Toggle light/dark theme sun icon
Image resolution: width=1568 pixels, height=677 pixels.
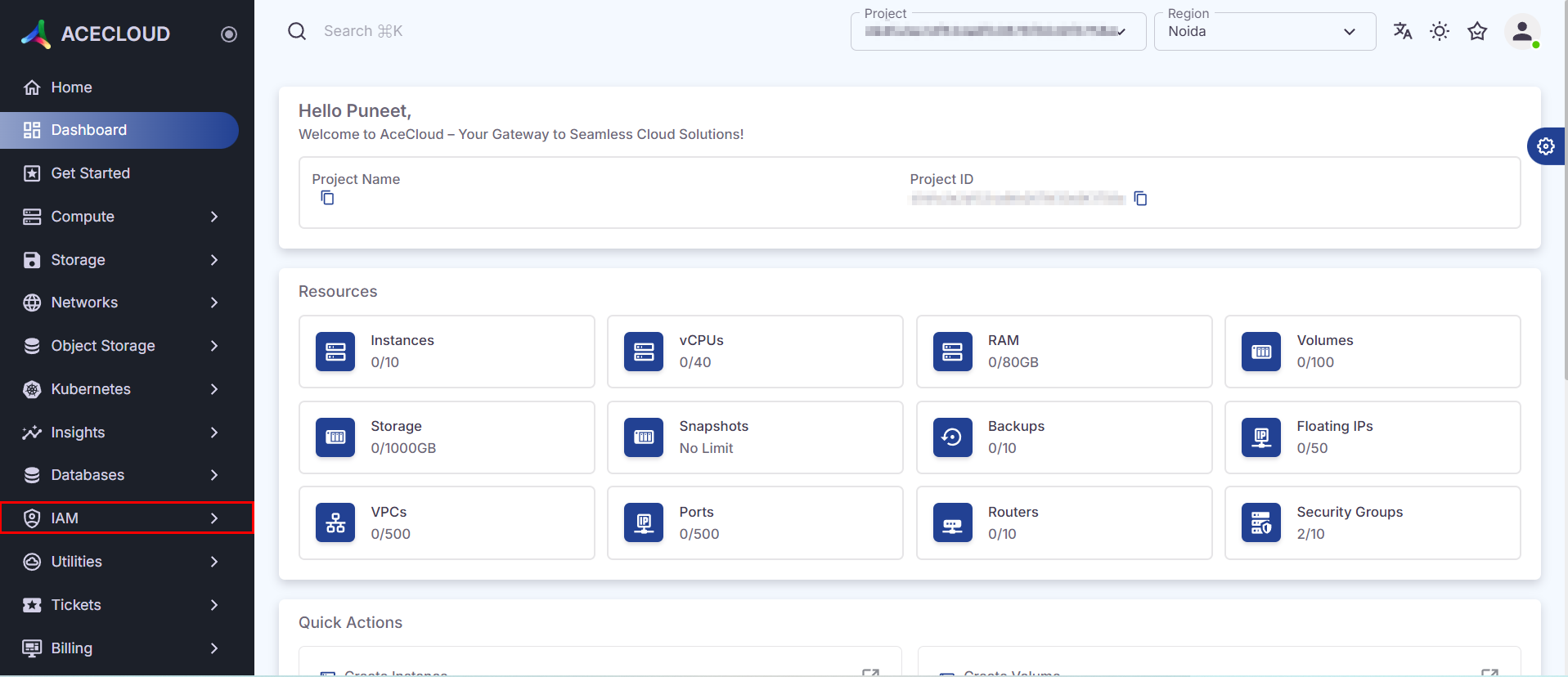click(1440, 31)
